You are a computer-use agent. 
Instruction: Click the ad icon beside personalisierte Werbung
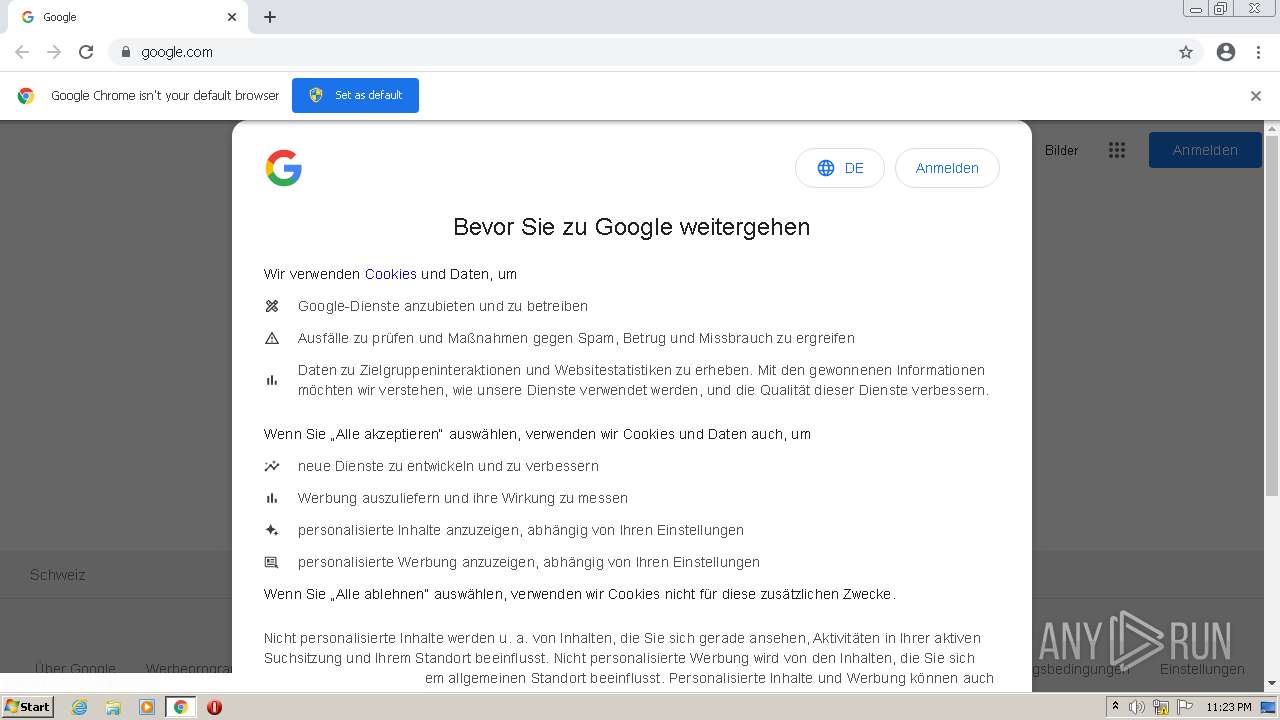tap(272, 562)
